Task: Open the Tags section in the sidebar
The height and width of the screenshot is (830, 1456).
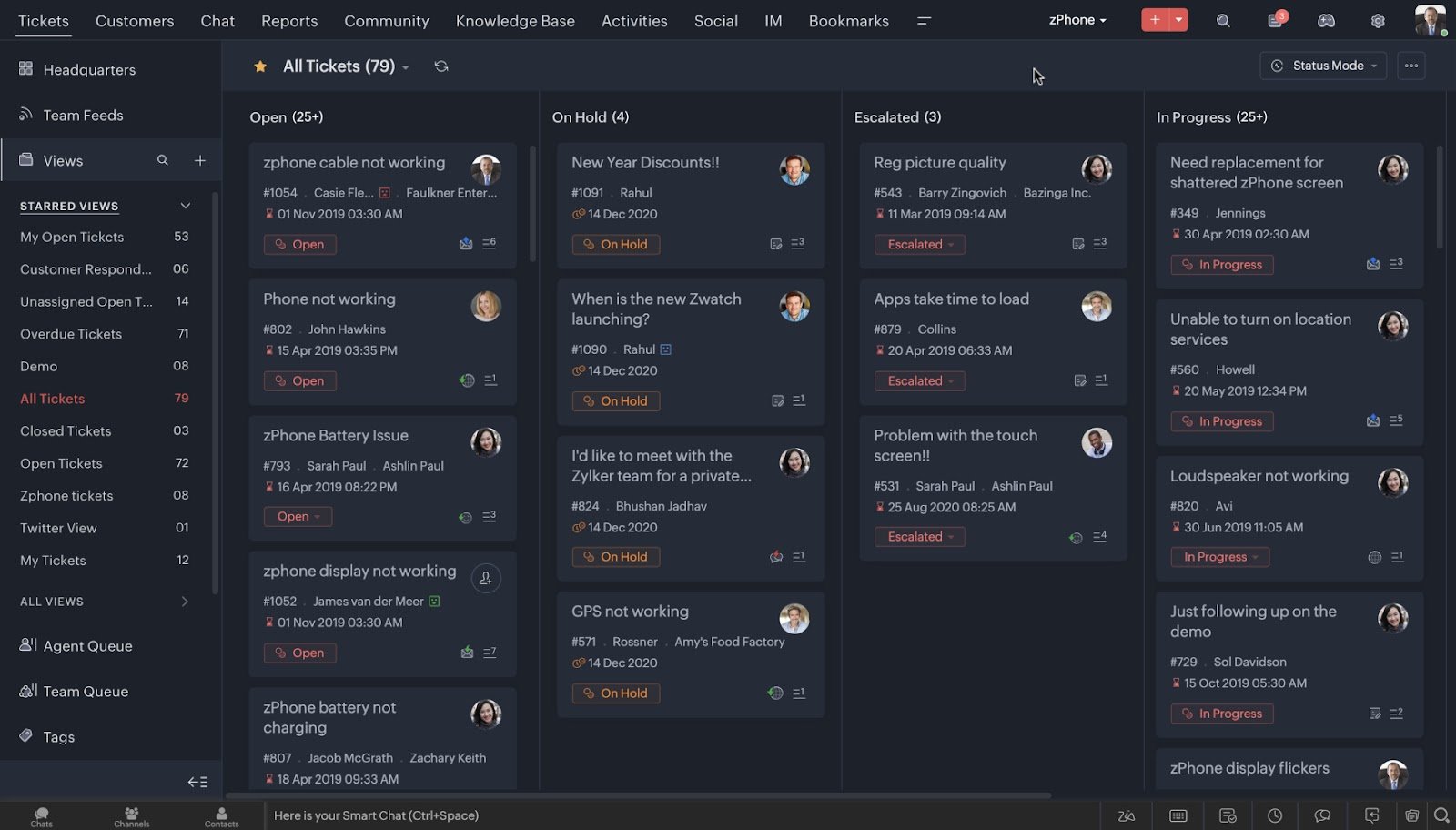Action: 58,736
